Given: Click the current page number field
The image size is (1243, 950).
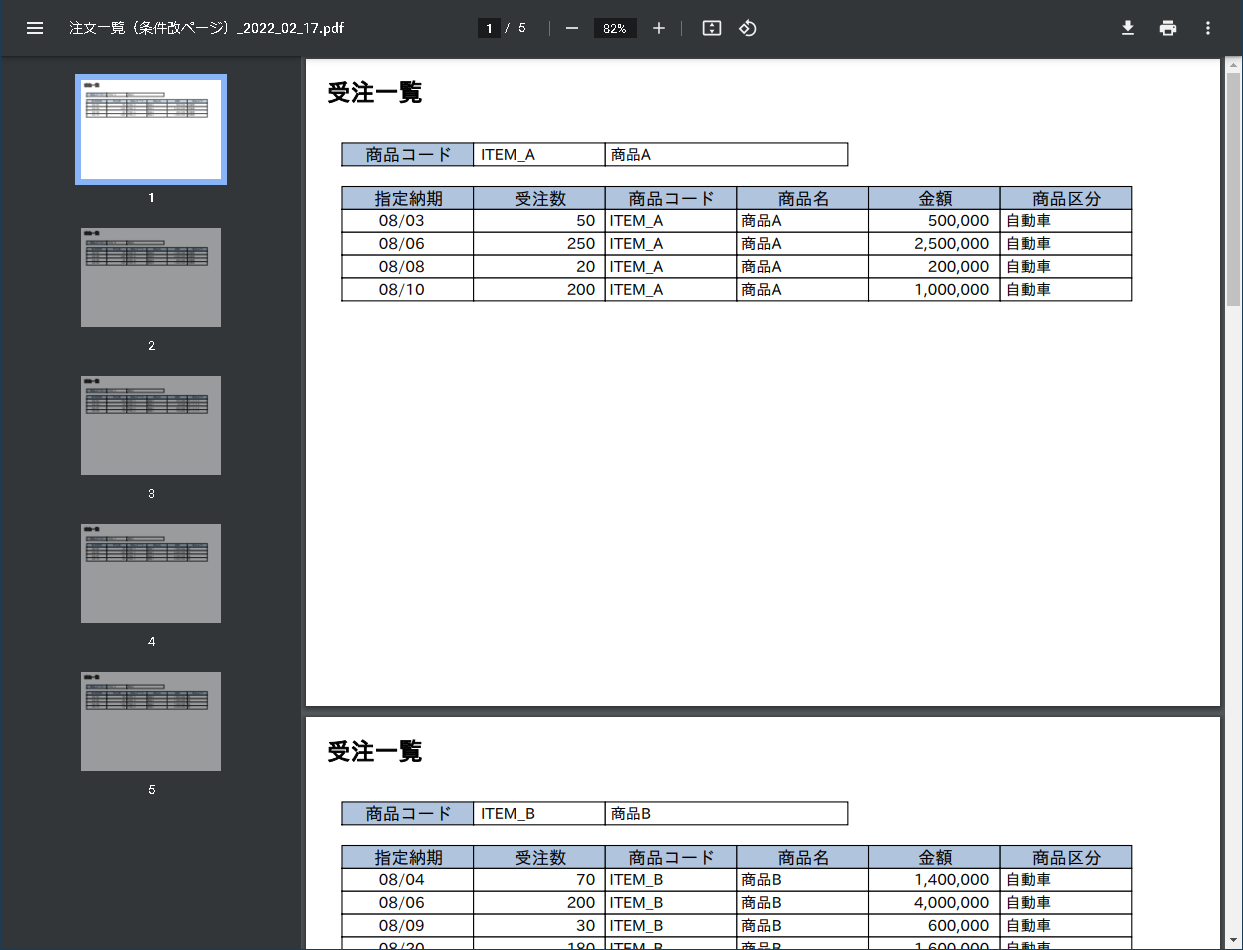Looking at the screenshot, I should pos(489,28).
